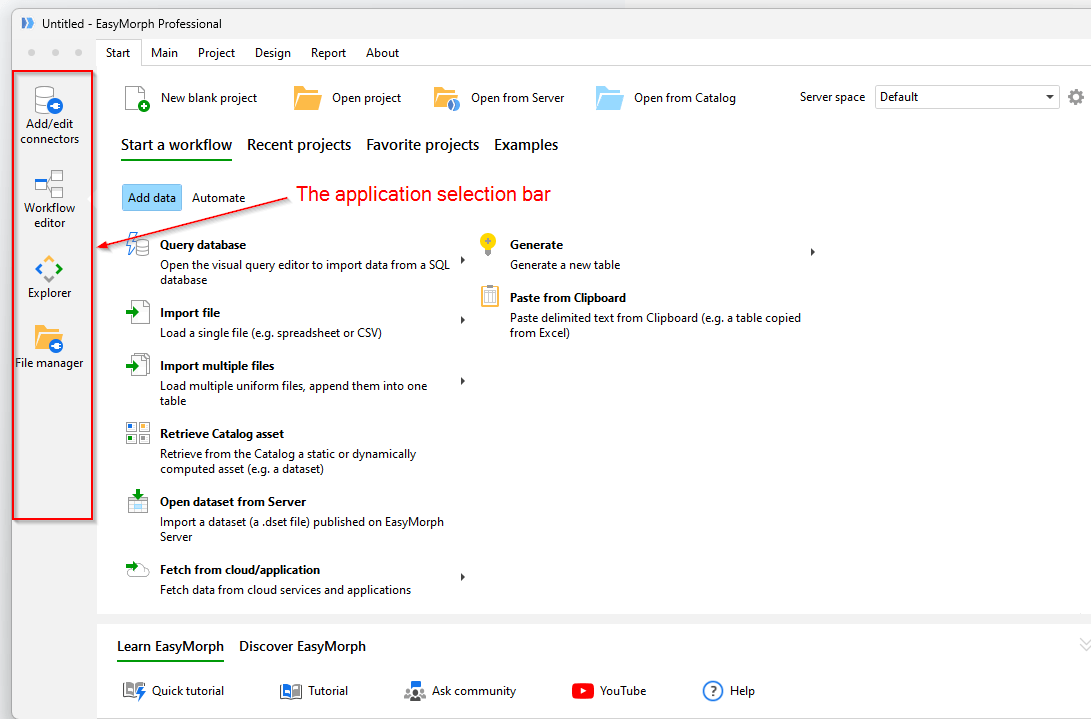Click the Tutorial book icon
The width and height of the screenshot is (1091, 719).
click(291, 691)
